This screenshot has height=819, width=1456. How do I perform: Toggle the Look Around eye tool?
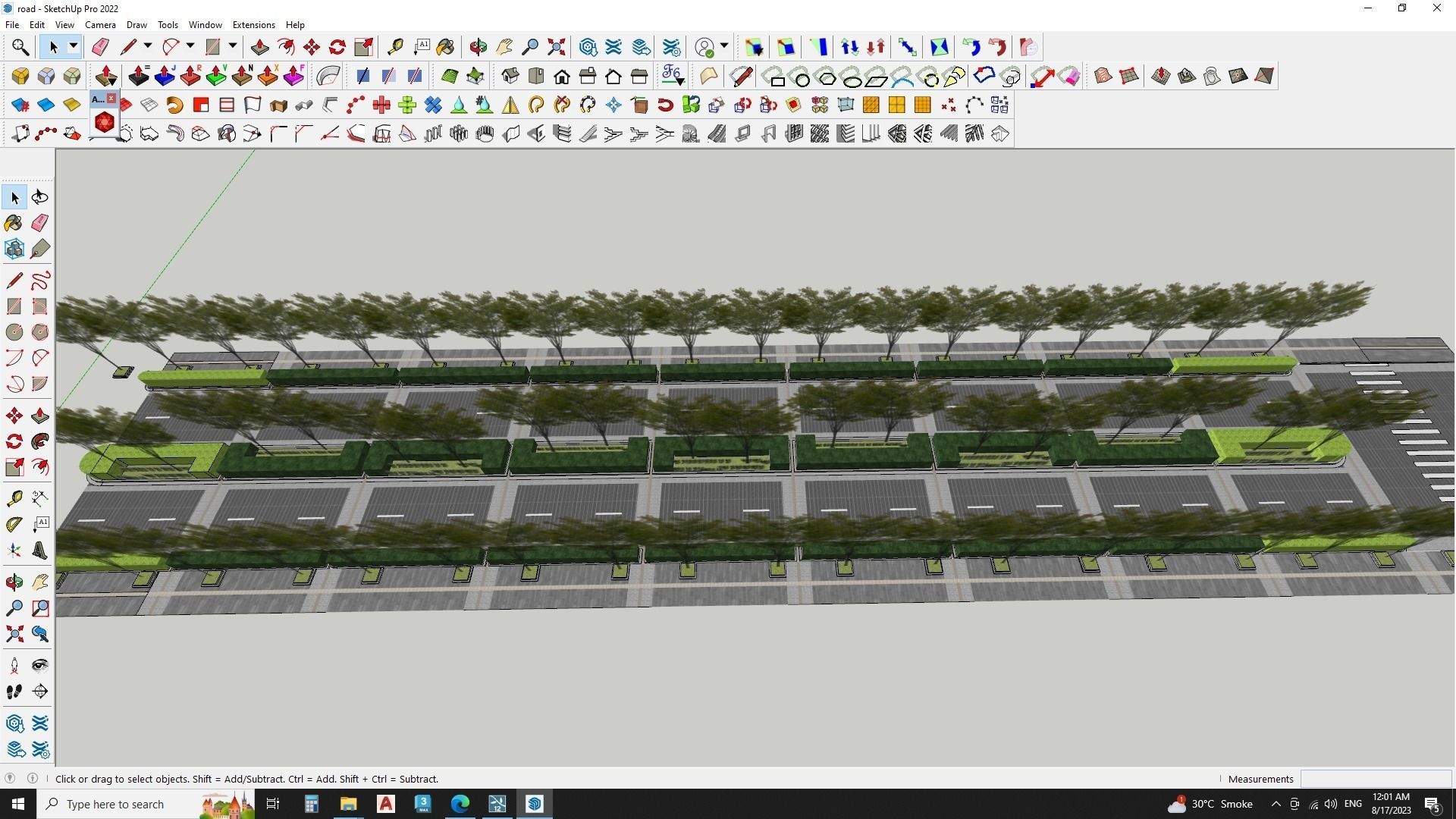point(40,666)
